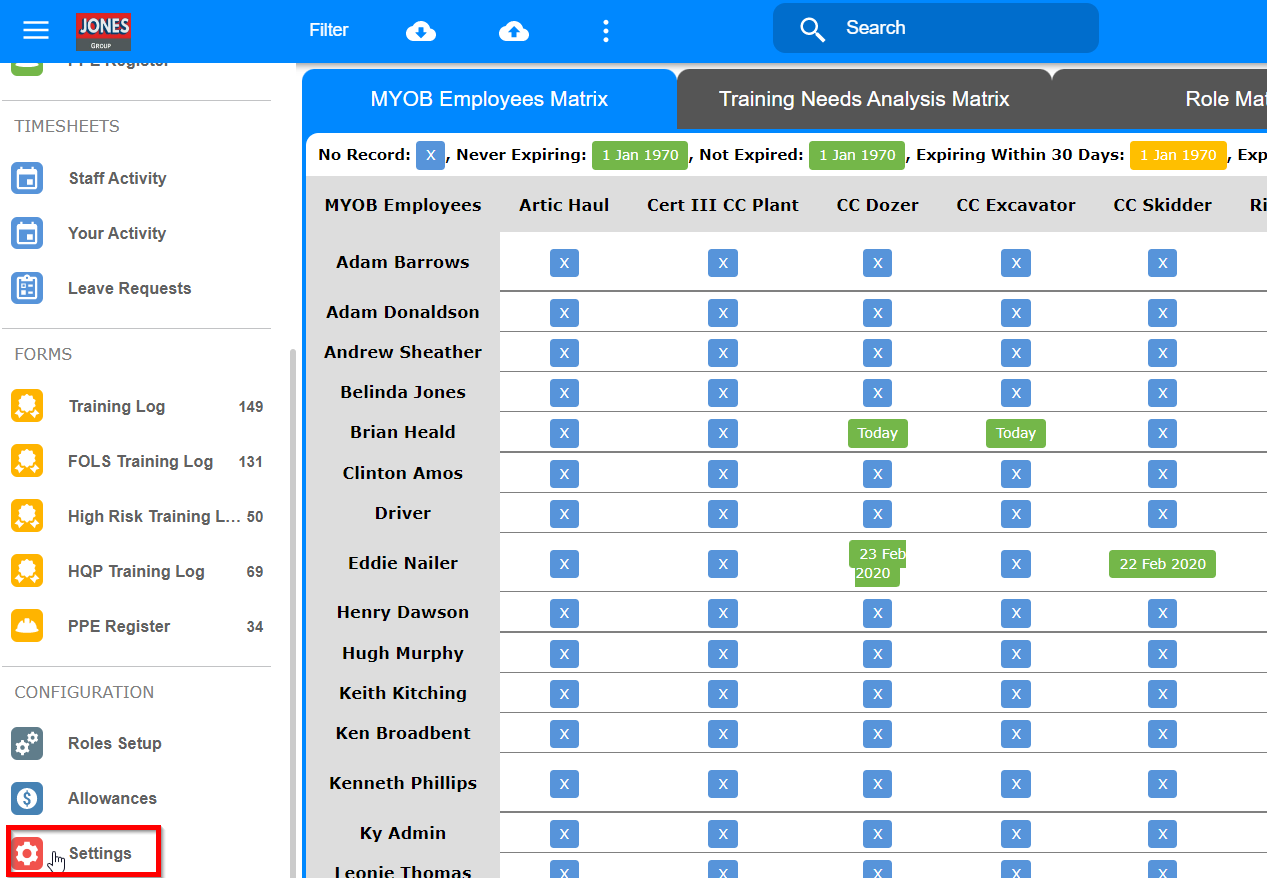Click the orange Expiring Within 30 Days swatch
This screenshot has height=878, width=1267.
[1178, 155]
